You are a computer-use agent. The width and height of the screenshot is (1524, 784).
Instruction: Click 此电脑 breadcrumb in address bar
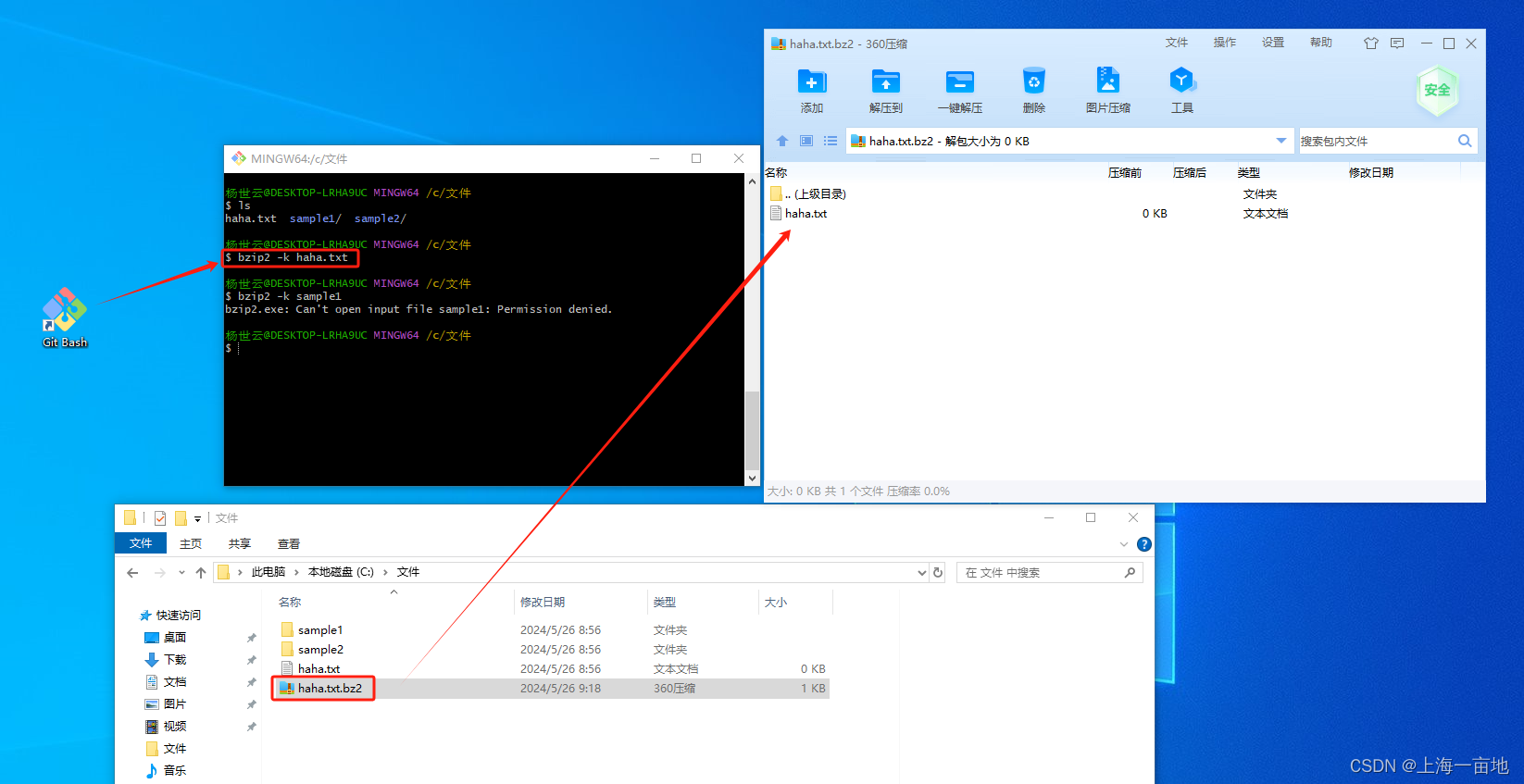click(x=269, y=572)
